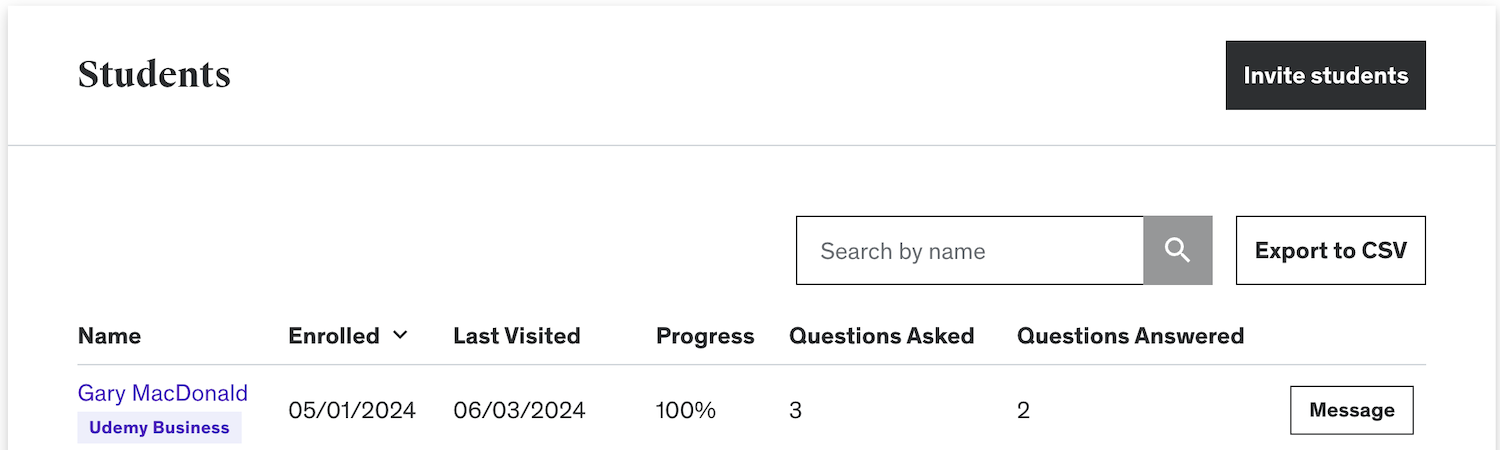Screen dimensions: 1500x450
Task: Message Gary MacDonald
Action: pos(1351,410)
